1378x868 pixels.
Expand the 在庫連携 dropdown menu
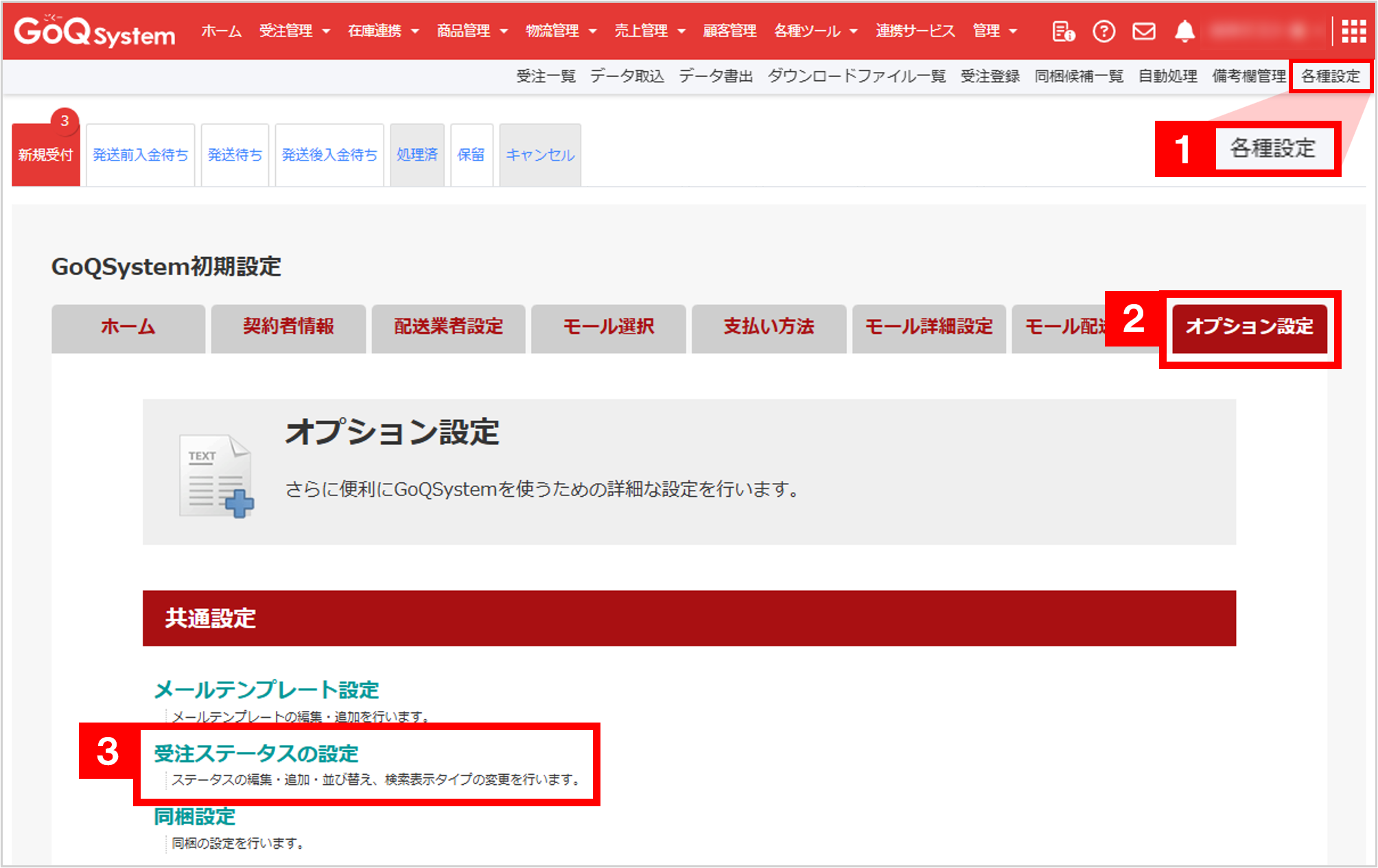click(x=383, y=32)
